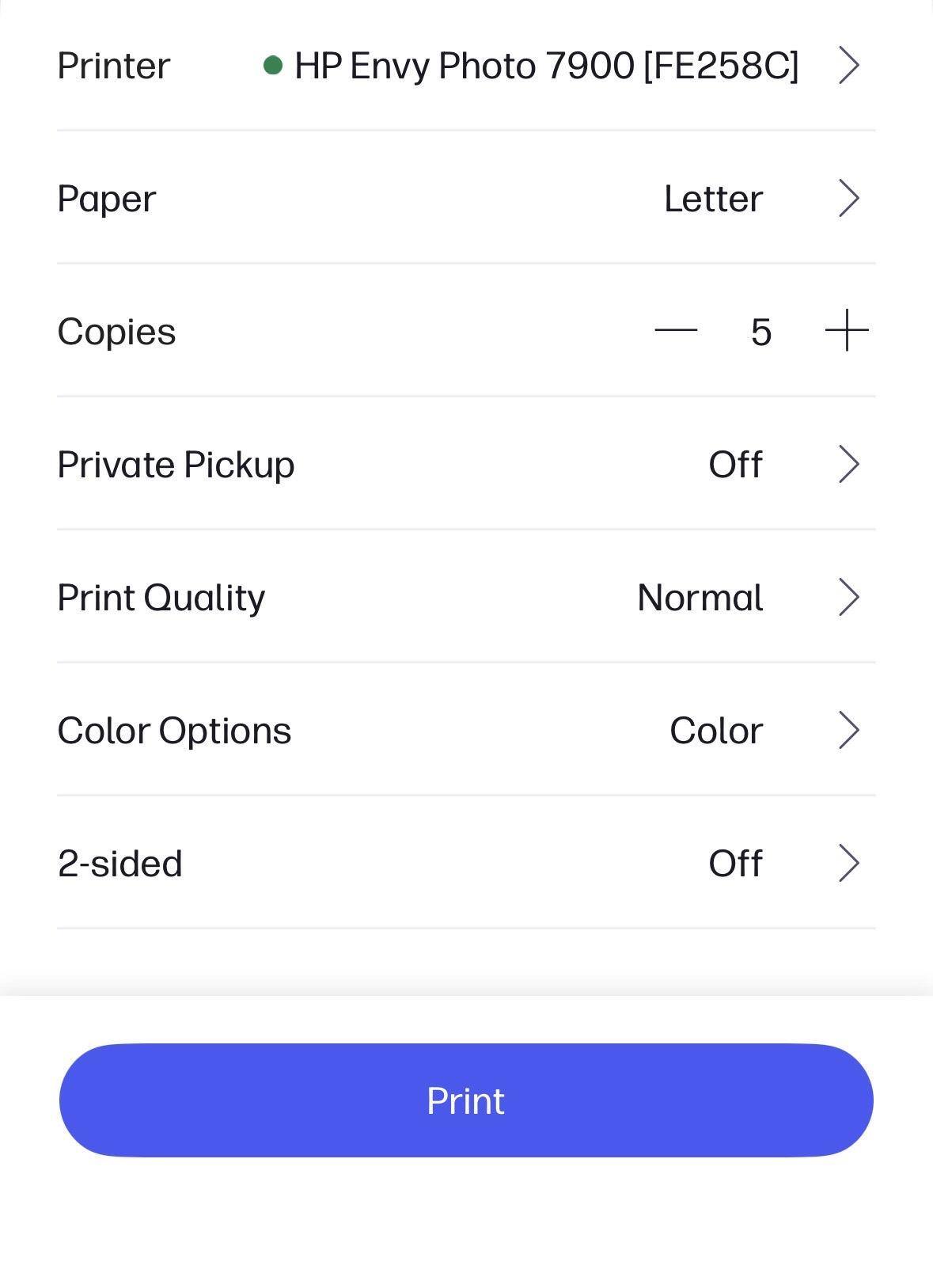Open 2-sided printing chevron arrow
The image size is (933, 1288).
pos(848,863)
